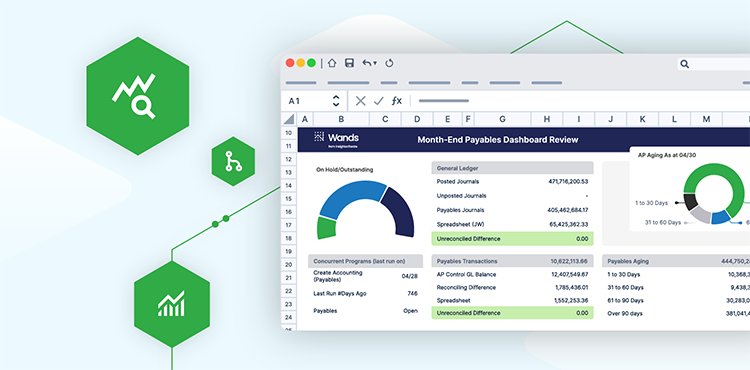The image size is (750, 370).
Task: Click the Last Run #Days Ago label
Action: (x=340, y=294)
